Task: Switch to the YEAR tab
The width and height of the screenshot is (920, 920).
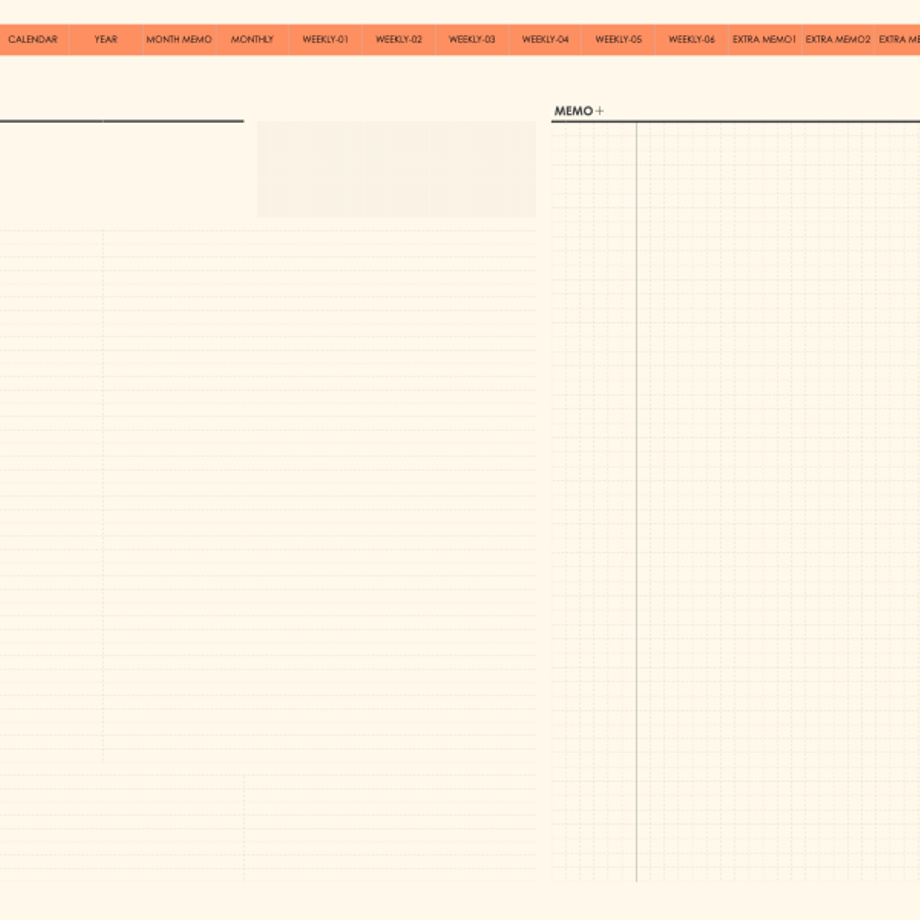Action: click(x=106, y=39)
